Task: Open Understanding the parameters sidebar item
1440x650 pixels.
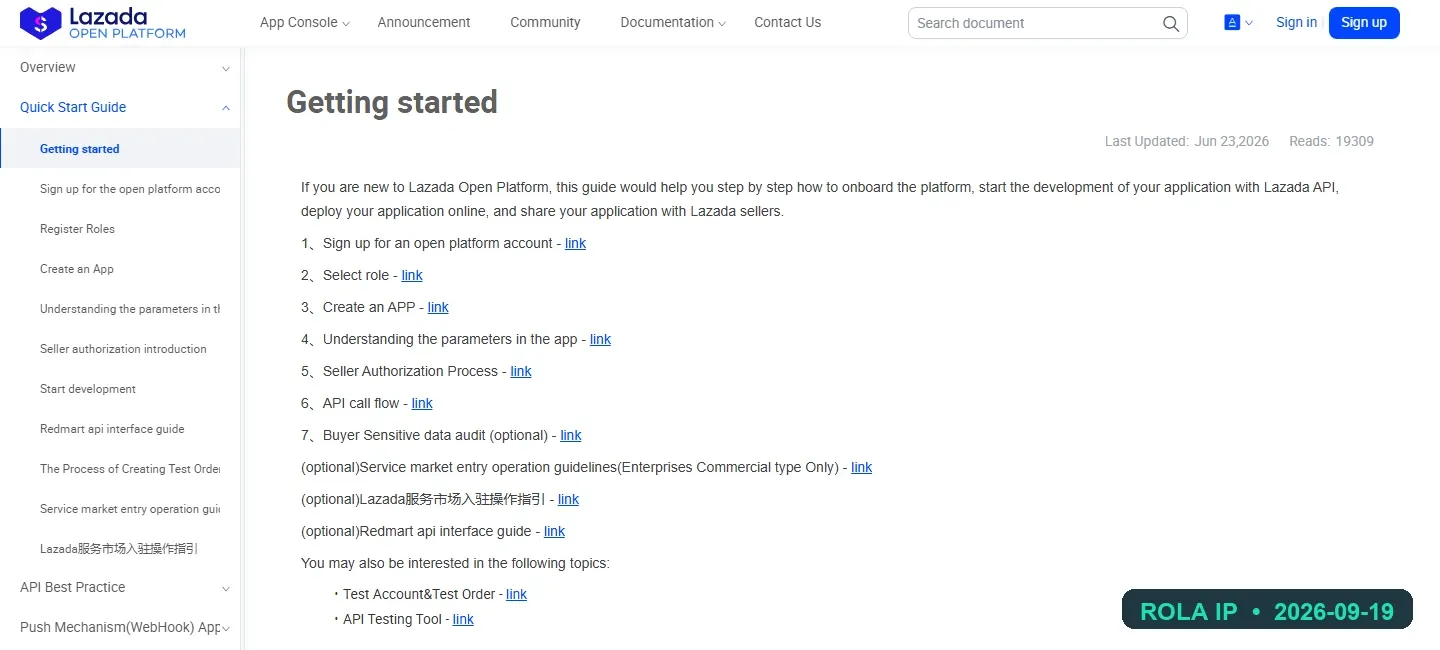Action: [x=130, y=309]
